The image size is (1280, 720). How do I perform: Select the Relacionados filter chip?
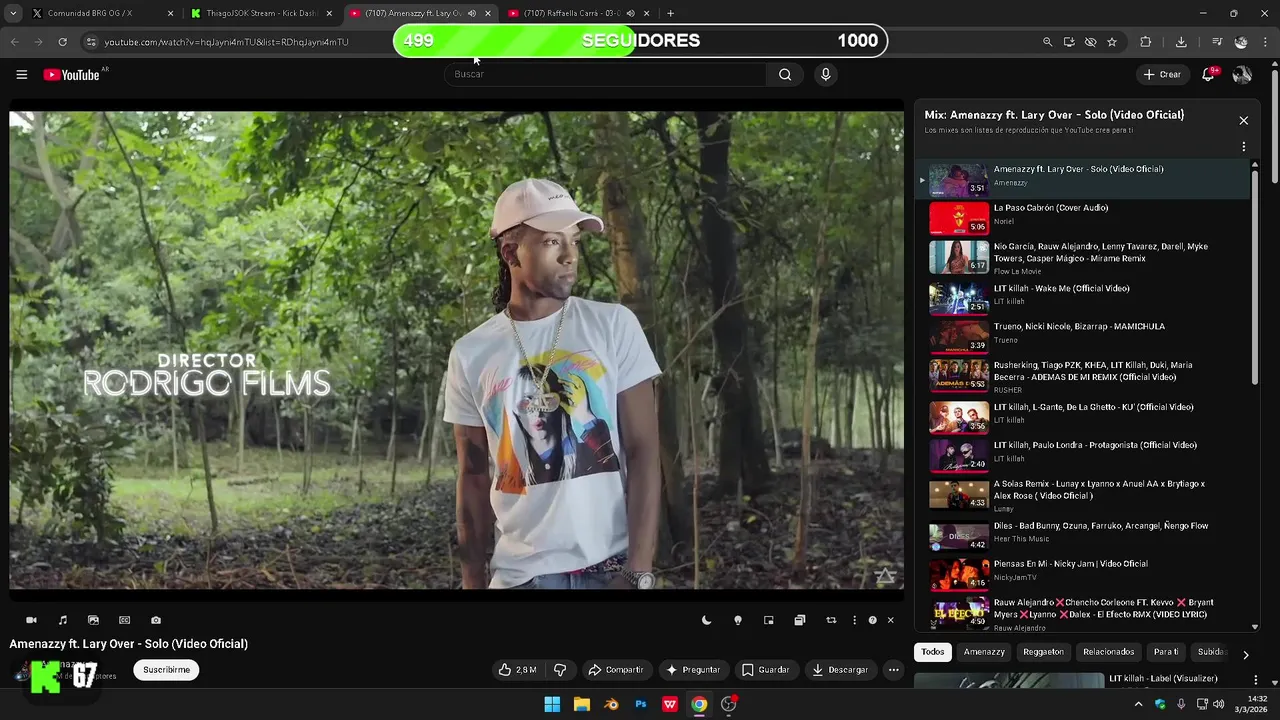pos(1108,652)
